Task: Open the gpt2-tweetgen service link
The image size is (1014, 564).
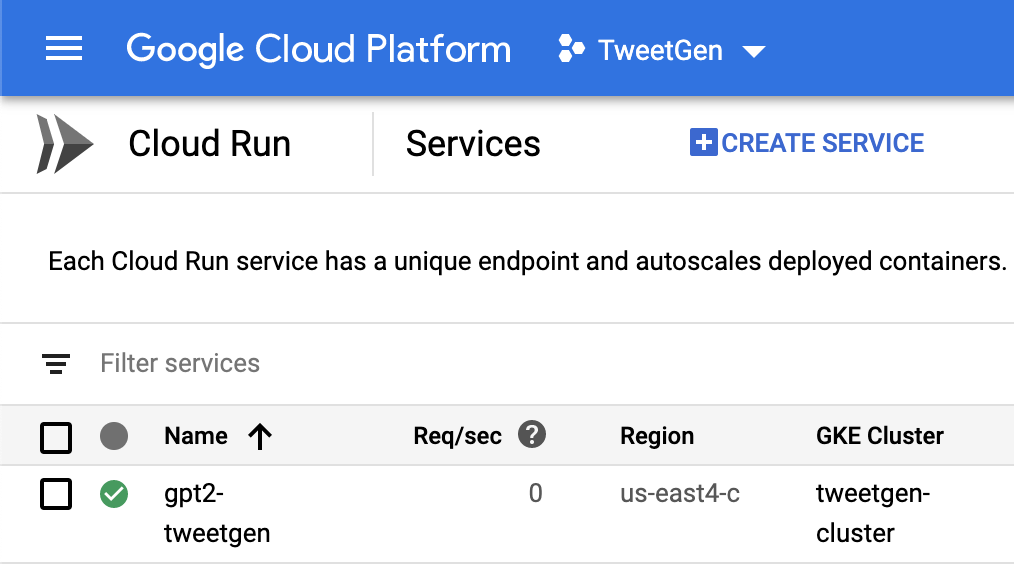Action: (x=217, y=514)
